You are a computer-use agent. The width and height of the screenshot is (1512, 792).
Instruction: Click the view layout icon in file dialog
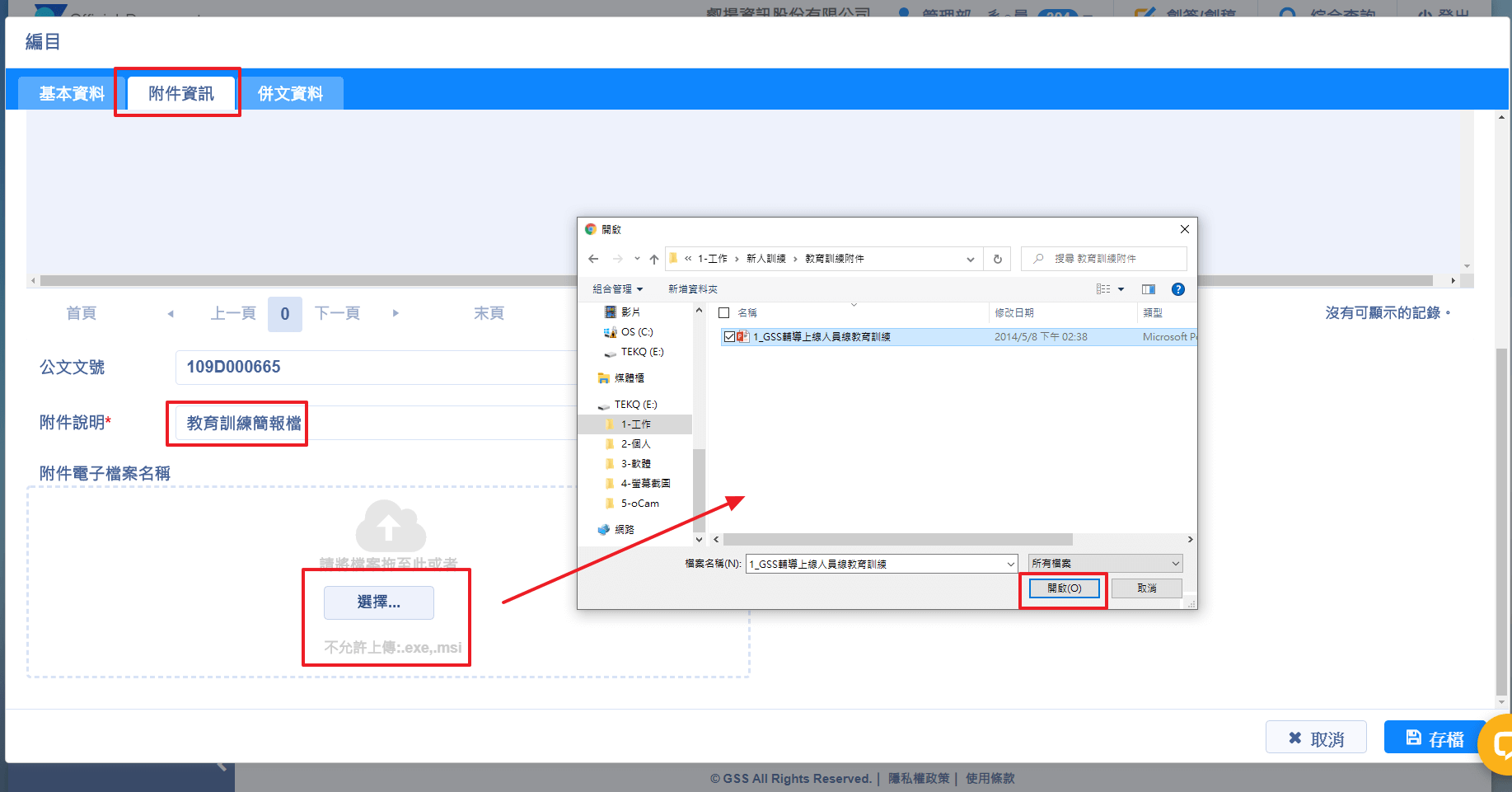pyautogui.click(x=1103, y=289)
